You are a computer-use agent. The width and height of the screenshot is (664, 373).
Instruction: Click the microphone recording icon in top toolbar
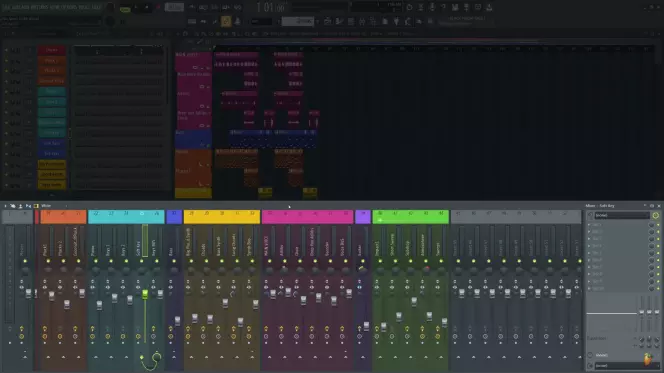pos(432,7)
